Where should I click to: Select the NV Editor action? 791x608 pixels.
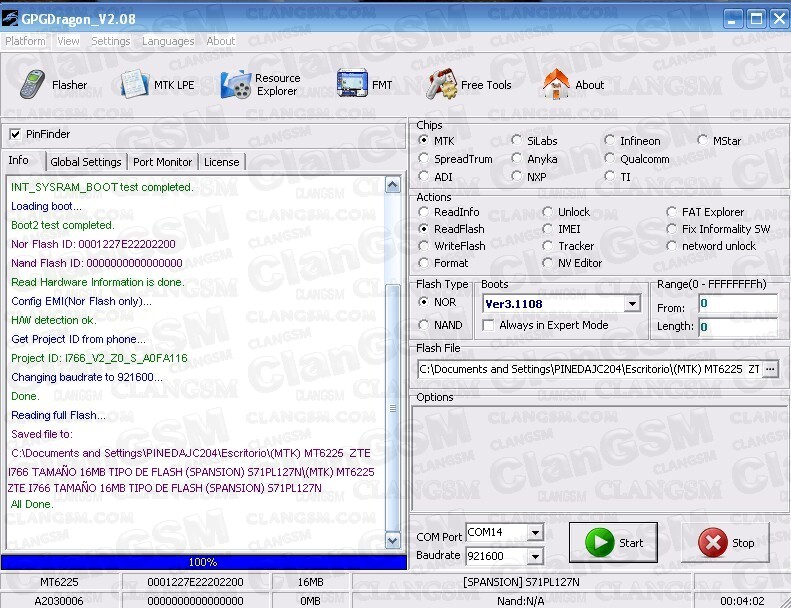[547, 263]
